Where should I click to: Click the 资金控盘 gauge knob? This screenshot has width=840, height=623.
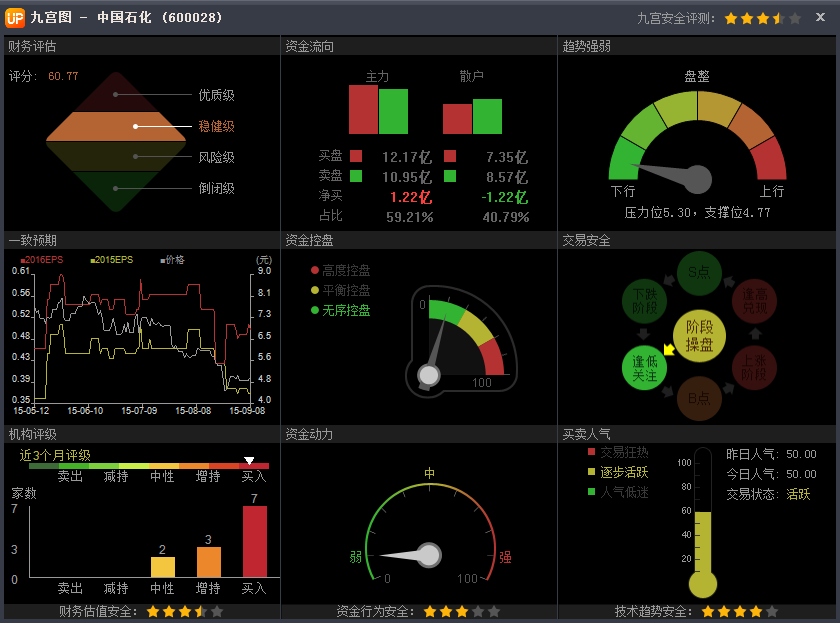click(x=429, y=375)
